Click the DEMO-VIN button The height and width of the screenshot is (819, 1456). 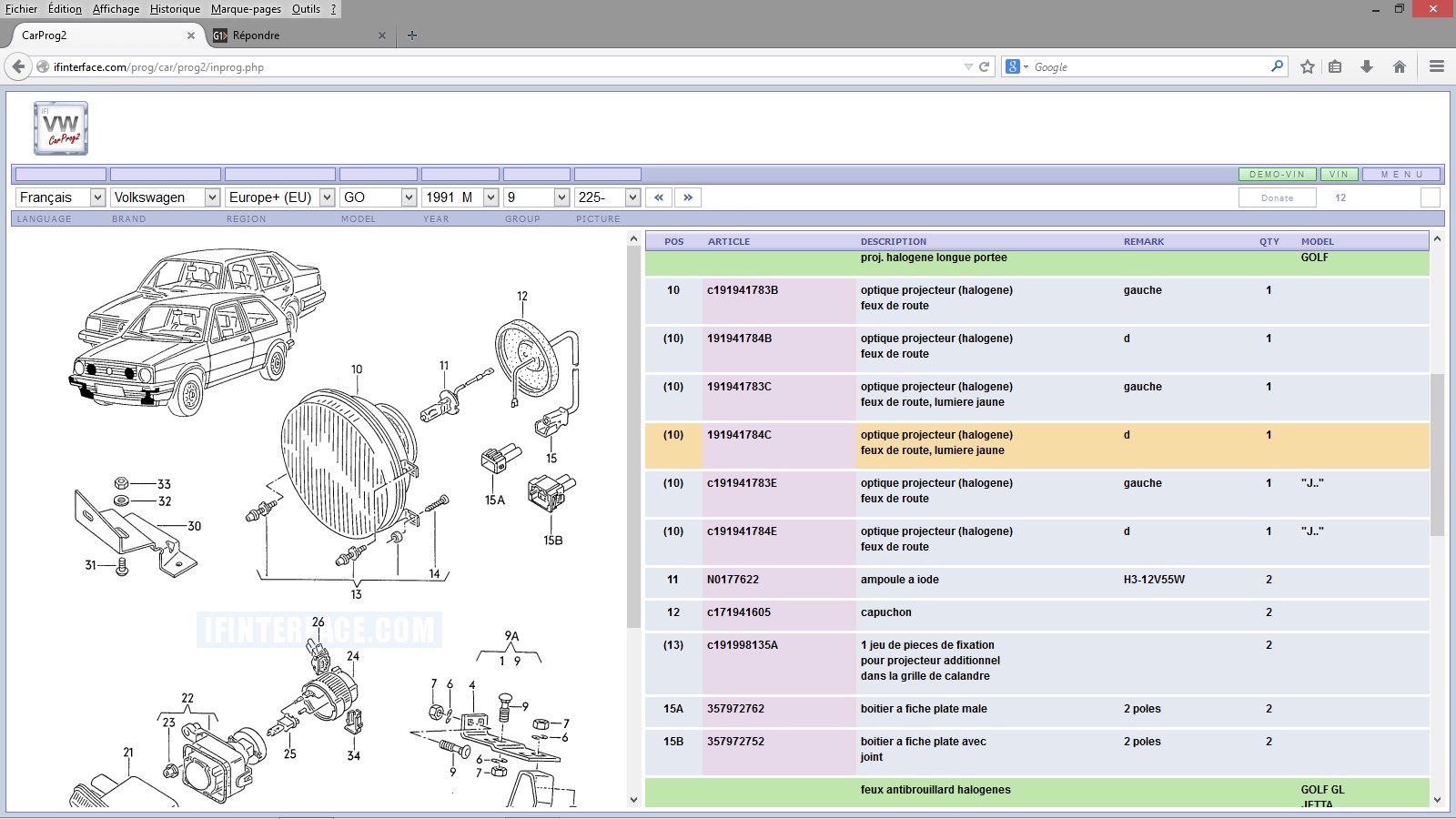pyautogui.click(x=1277, y=174)
